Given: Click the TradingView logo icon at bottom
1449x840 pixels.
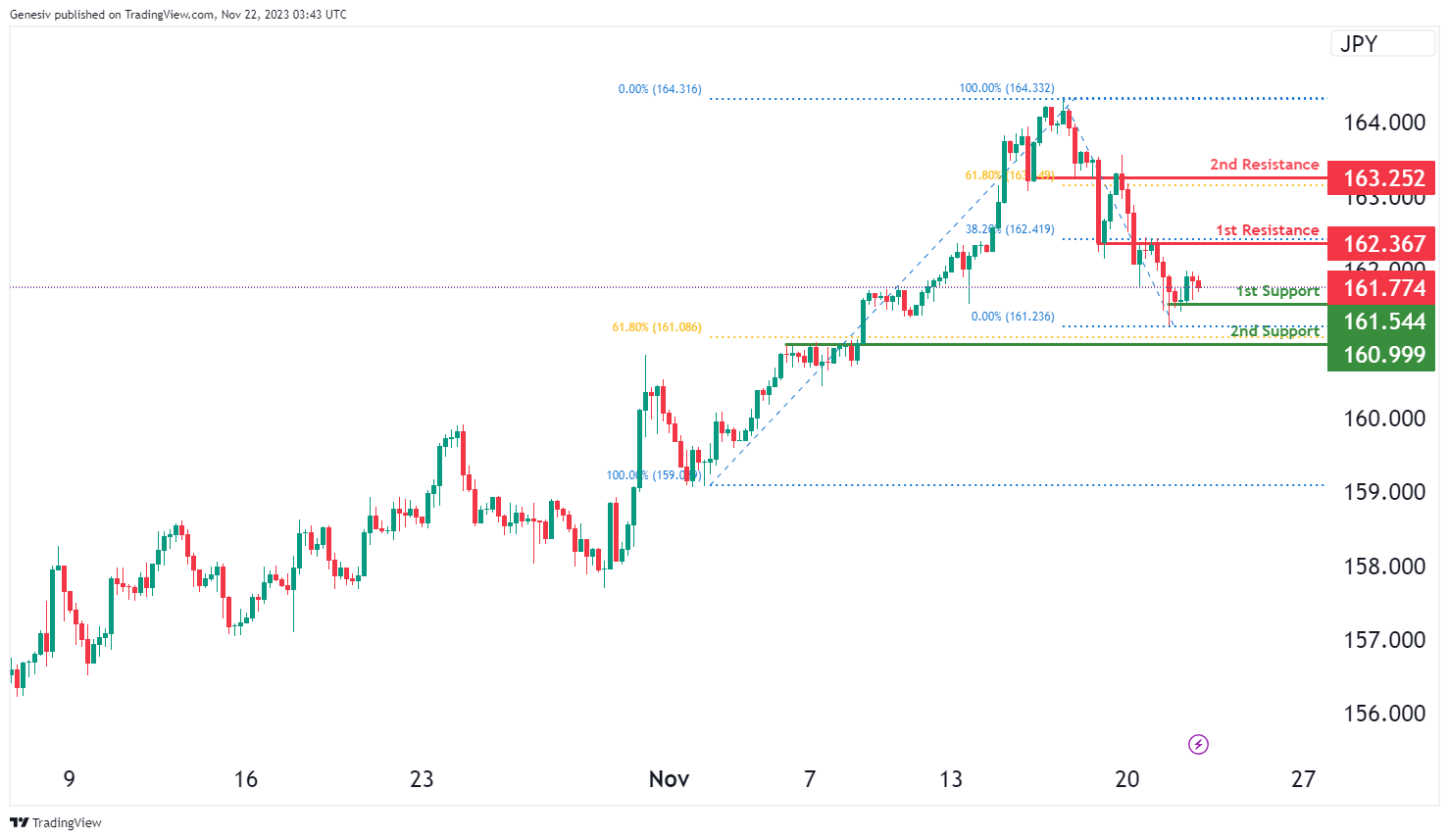Looking at the screenshot, I should click(19, 822).
